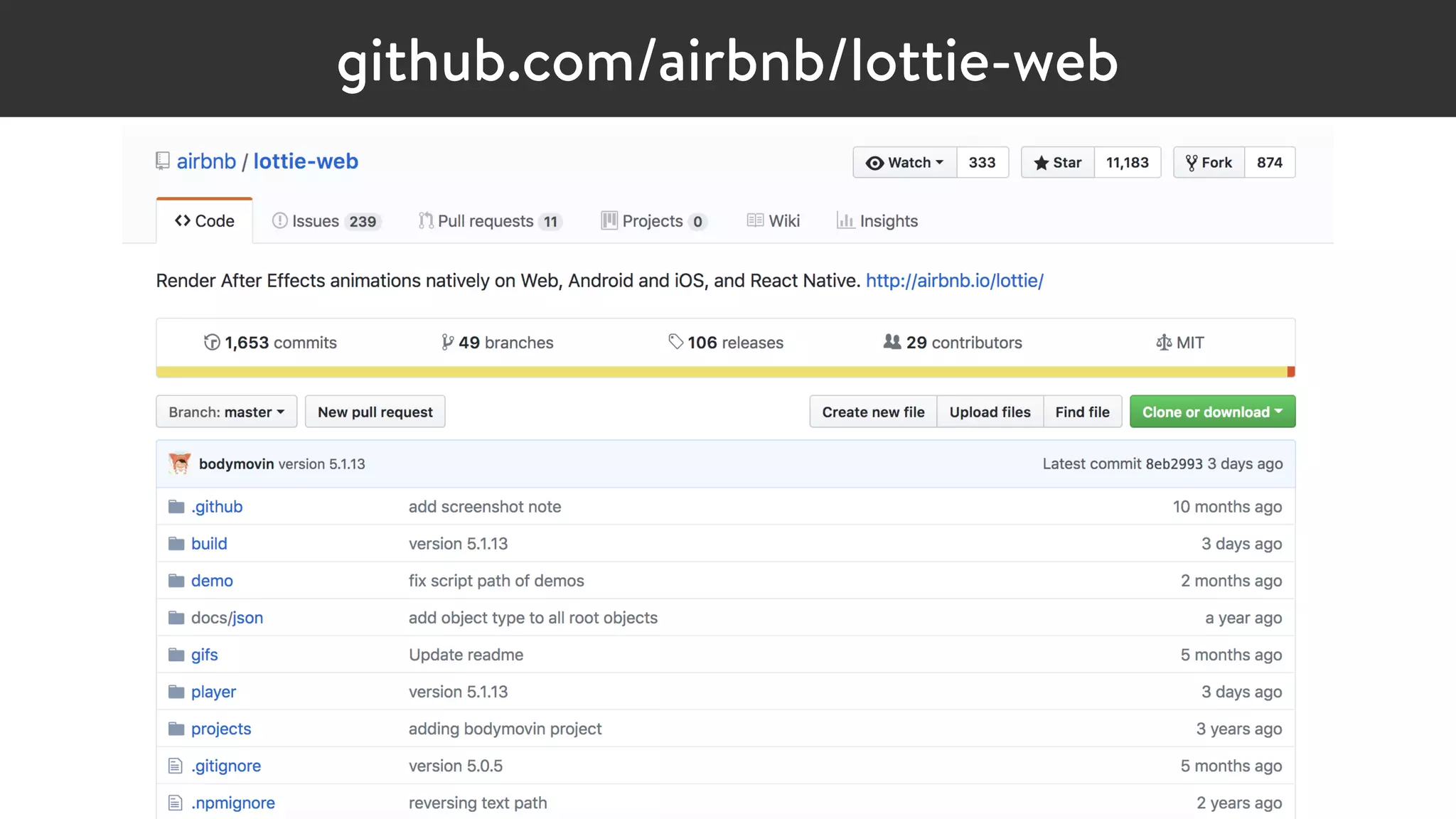Expand the Clone or download dropdown
The image size is (1456, 819).
click(1213, 412)
